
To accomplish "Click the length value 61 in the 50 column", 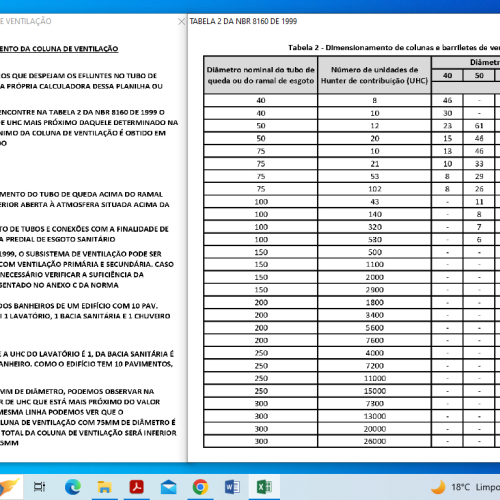I will [x=479, y=126].
